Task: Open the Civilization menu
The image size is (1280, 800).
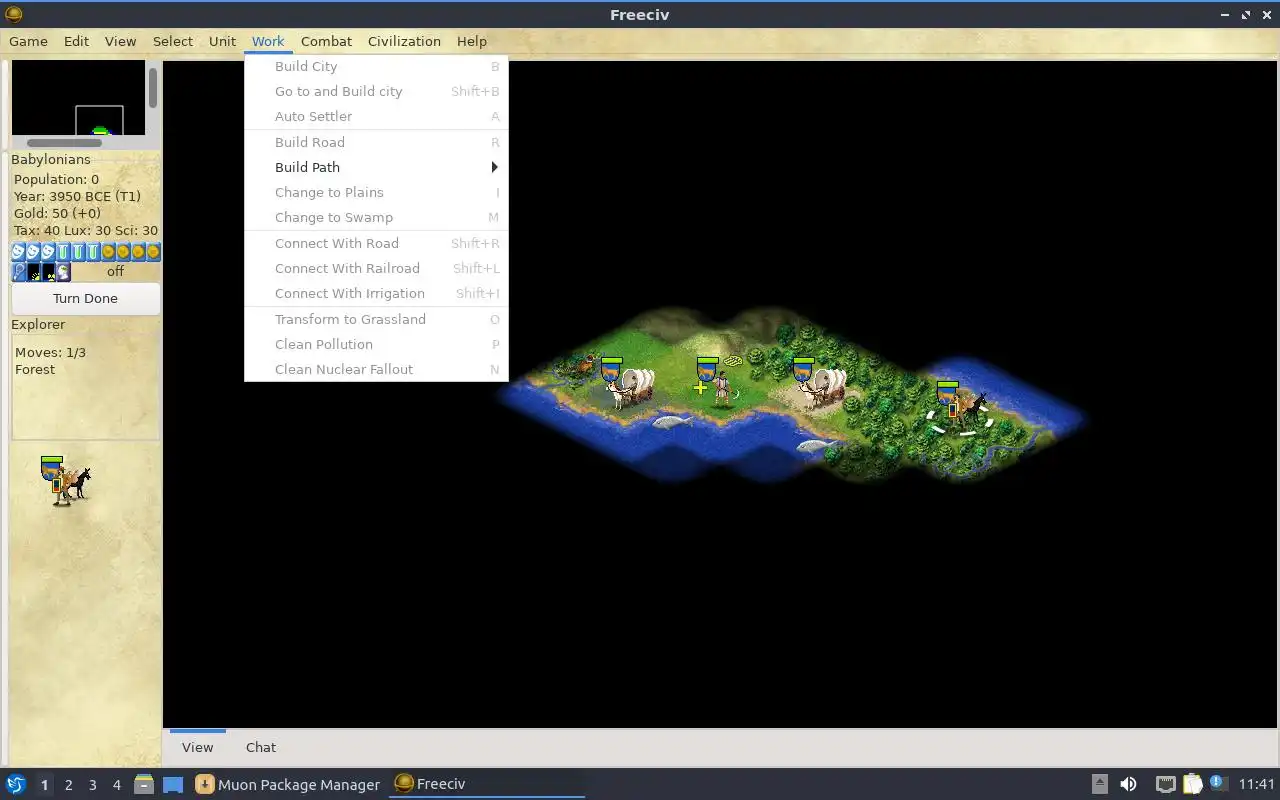Action: [x=404, y=41]
